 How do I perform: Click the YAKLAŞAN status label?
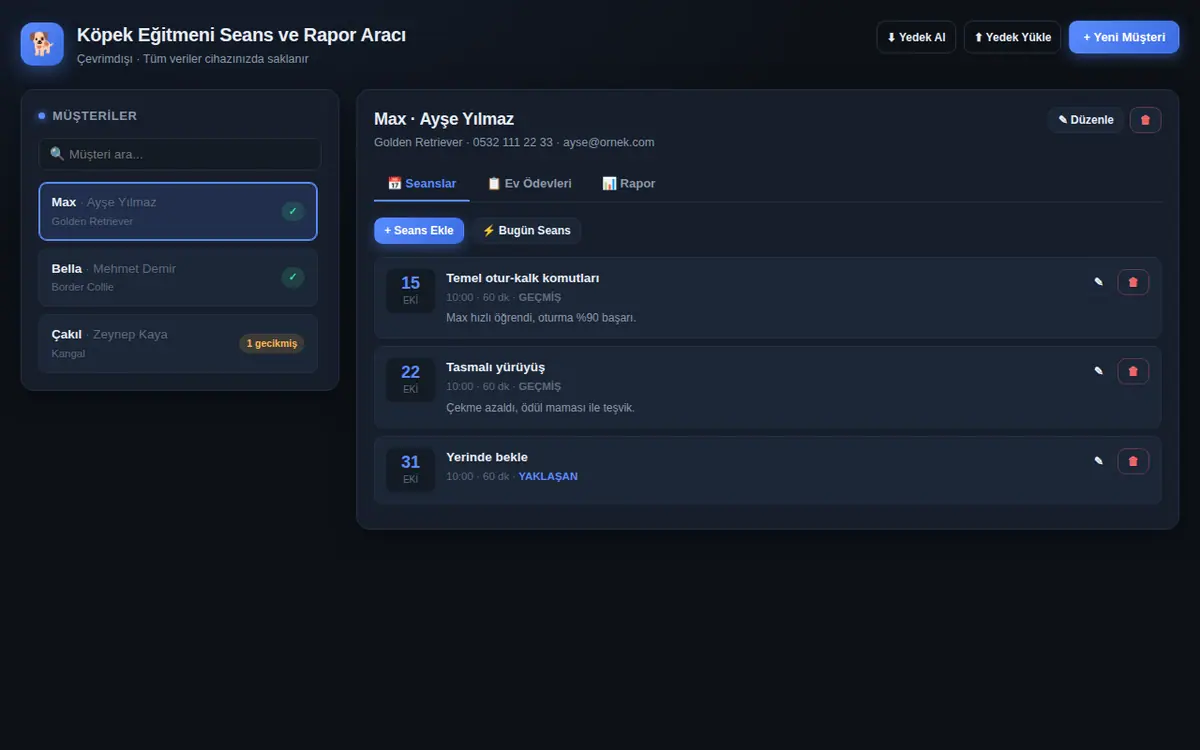click(548, 476)
